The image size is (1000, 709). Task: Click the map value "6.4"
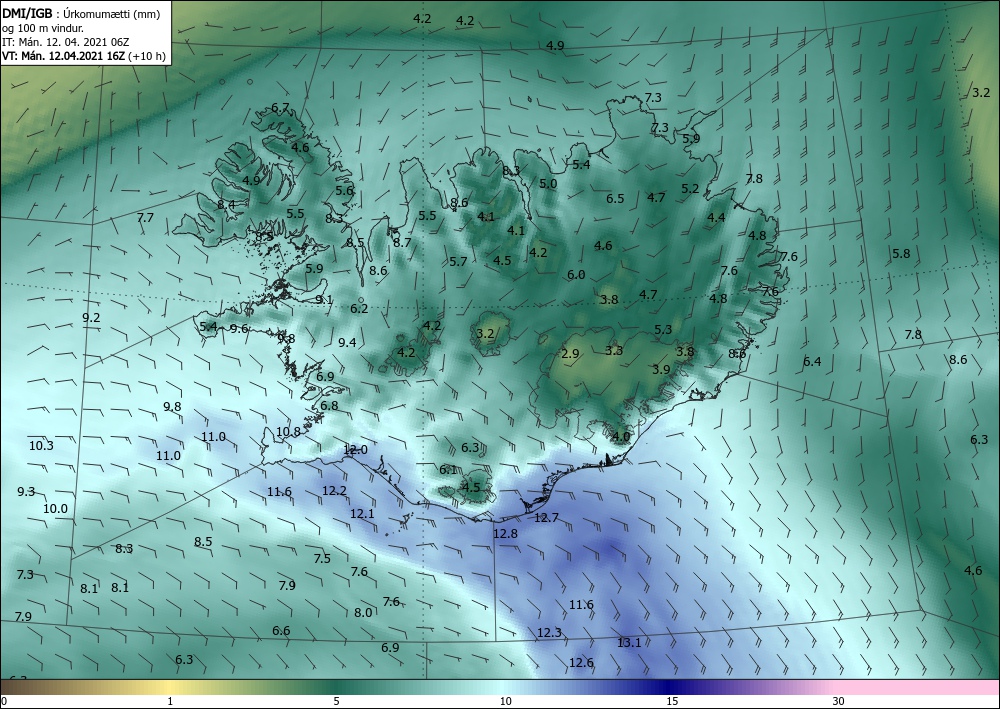coord(812,362)
